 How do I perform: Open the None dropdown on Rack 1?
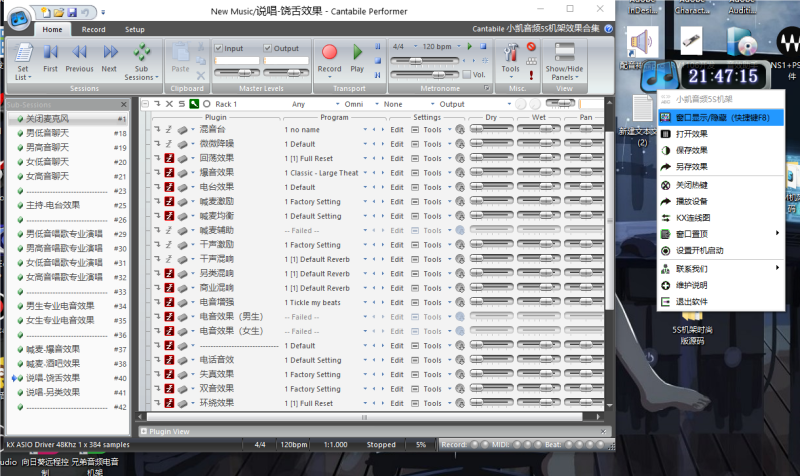pyautogui.click(x=433, y=104)
